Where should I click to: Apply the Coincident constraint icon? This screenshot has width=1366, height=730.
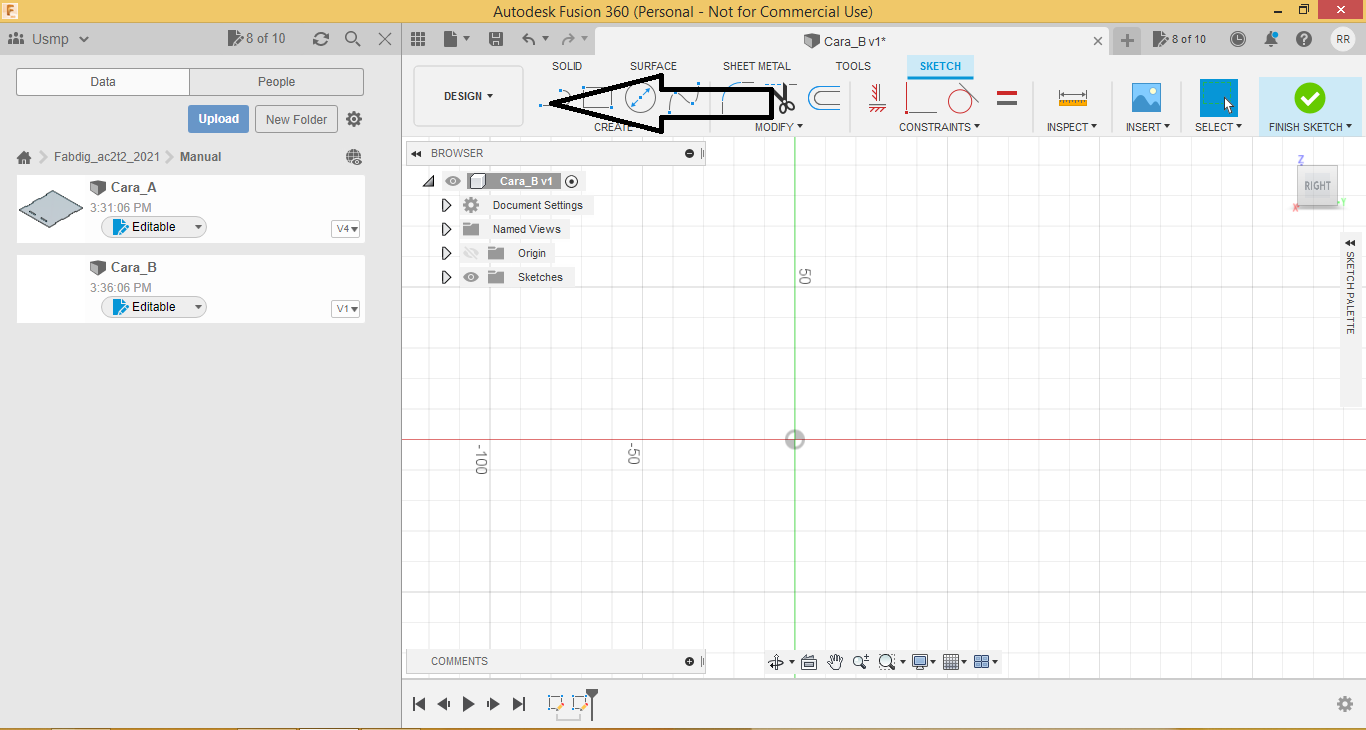point(920,98)
